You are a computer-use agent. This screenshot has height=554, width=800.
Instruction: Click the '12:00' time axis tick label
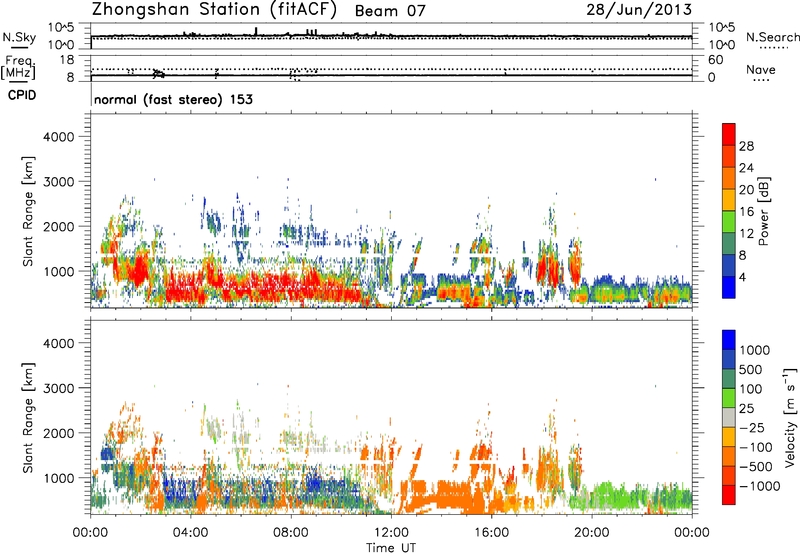point(391,533)
